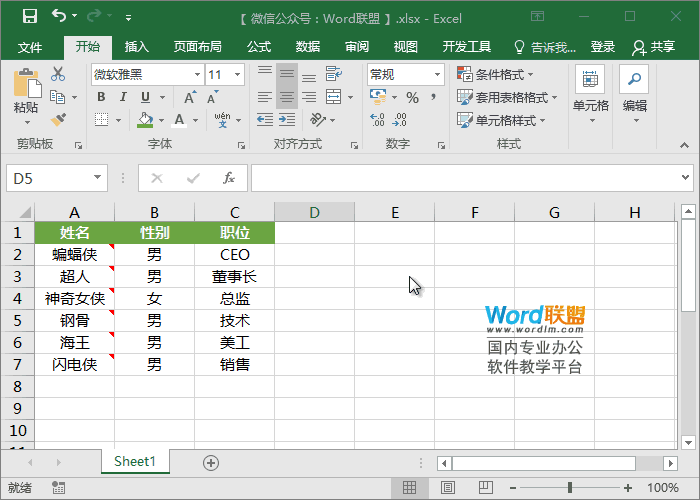Click the formula bar input field

tap(464, 178)
